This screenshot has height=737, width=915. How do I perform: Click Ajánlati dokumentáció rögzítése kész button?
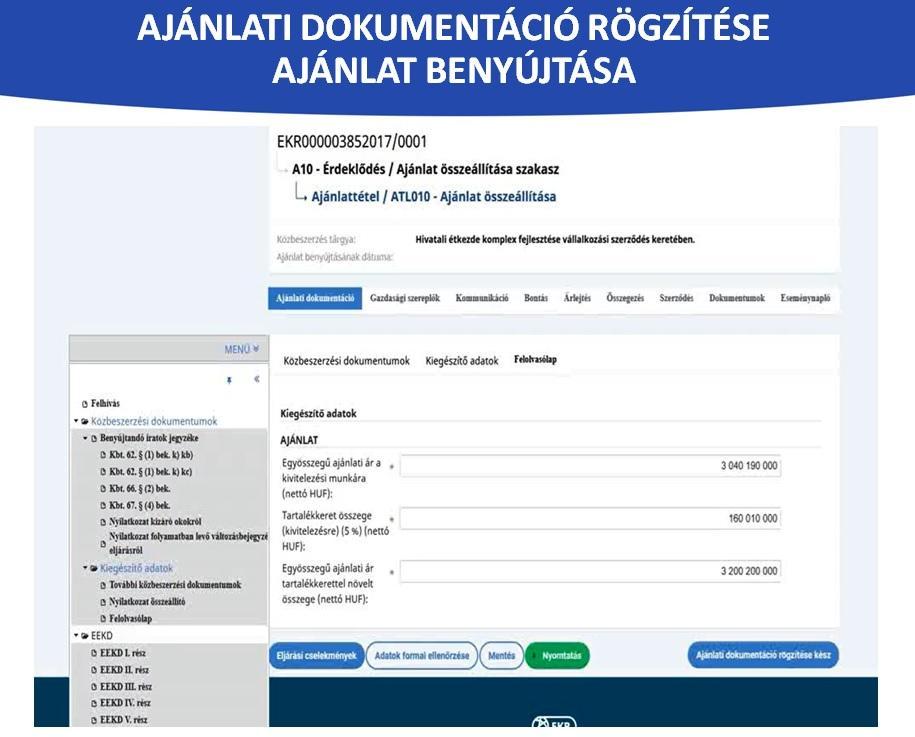[763, 655]
